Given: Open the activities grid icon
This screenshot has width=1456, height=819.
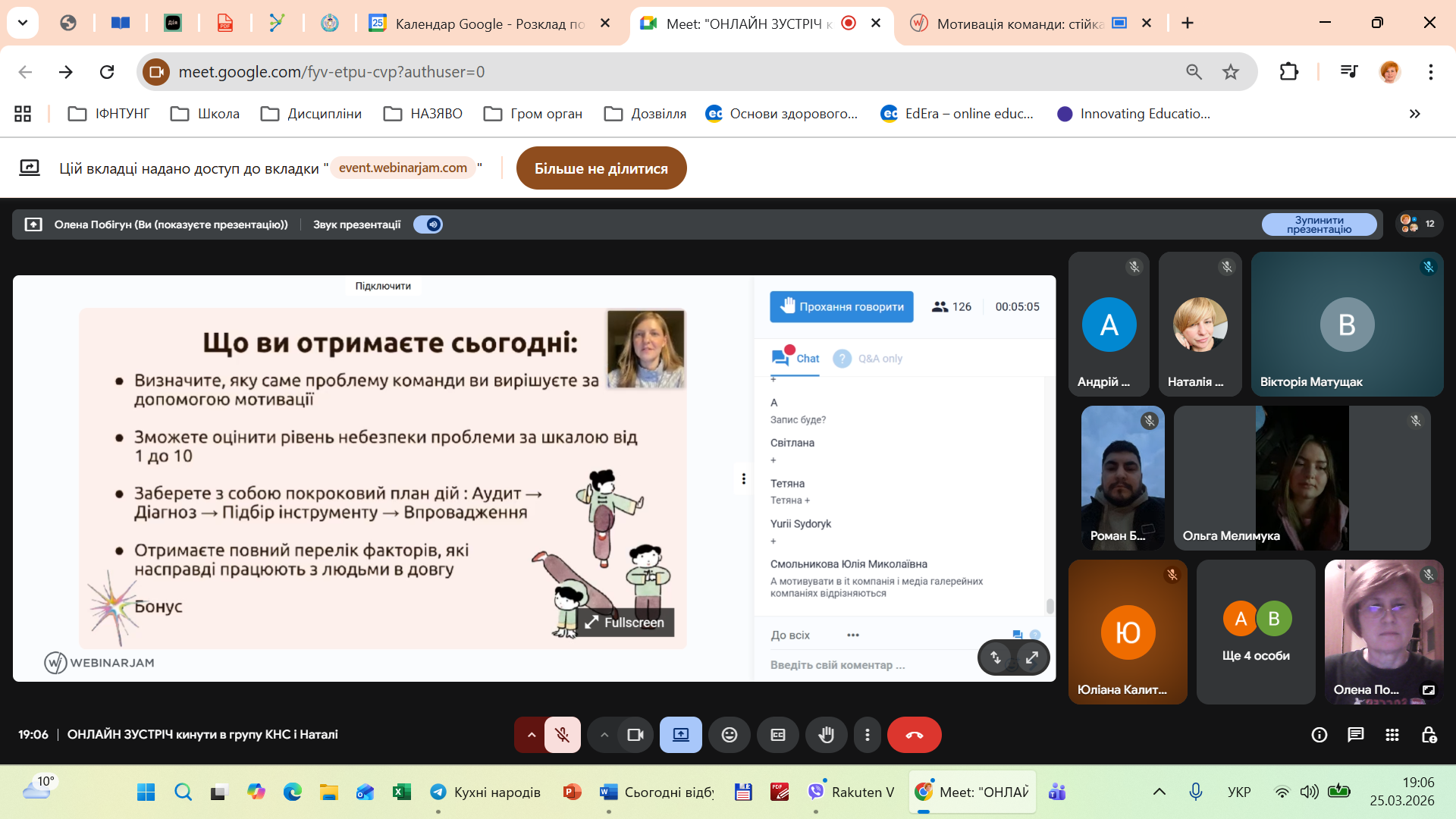Looking at the screenshot, I should coord(1392,734).
